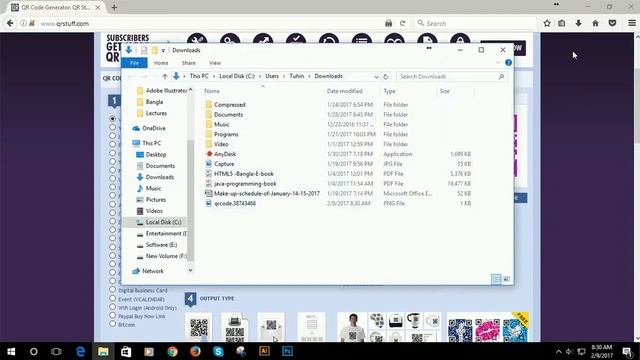The image size is (640, 360).
Task: Refresh the Downloads folder view
Action: (x=386, y=76)
